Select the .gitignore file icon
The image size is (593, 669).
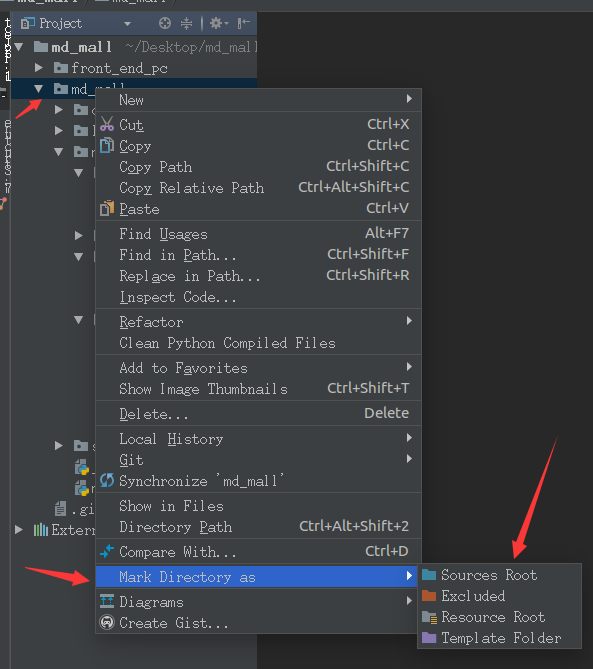coord(60,509)
